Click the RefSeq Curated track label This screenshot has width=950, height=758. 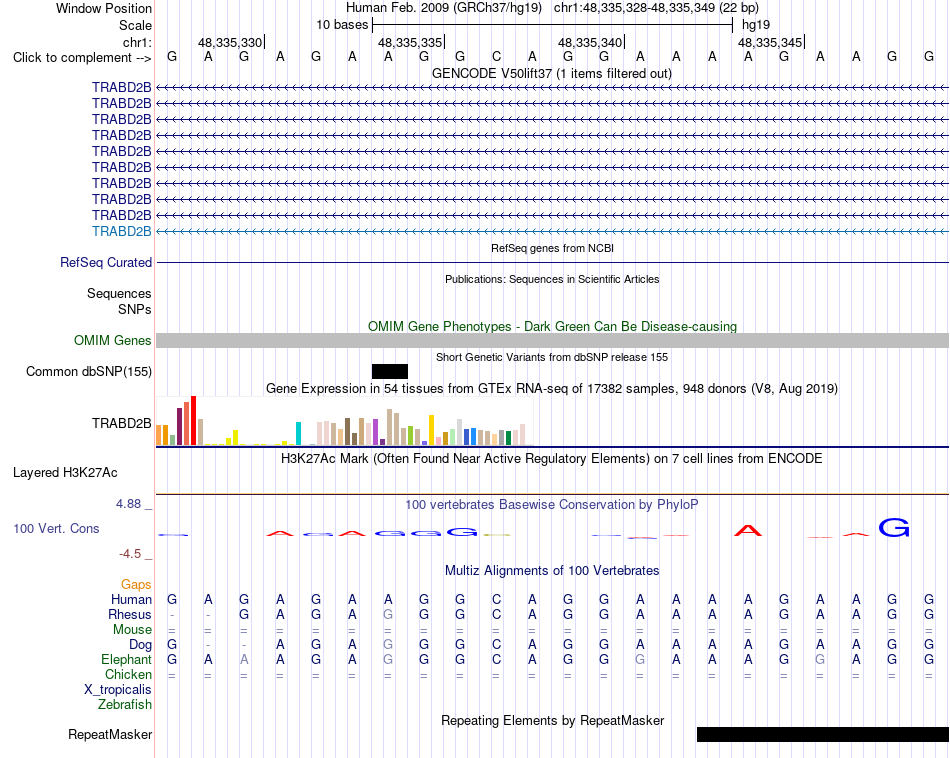pos(105,262)
